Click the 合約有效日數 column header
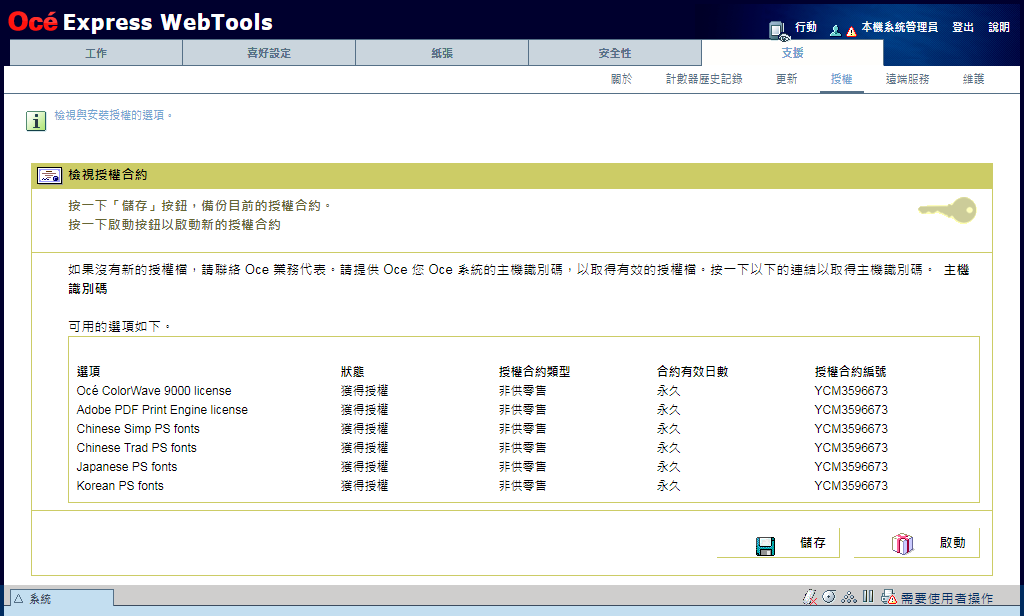Screen dimensions: 1024x616 click(x=692, y=372)
